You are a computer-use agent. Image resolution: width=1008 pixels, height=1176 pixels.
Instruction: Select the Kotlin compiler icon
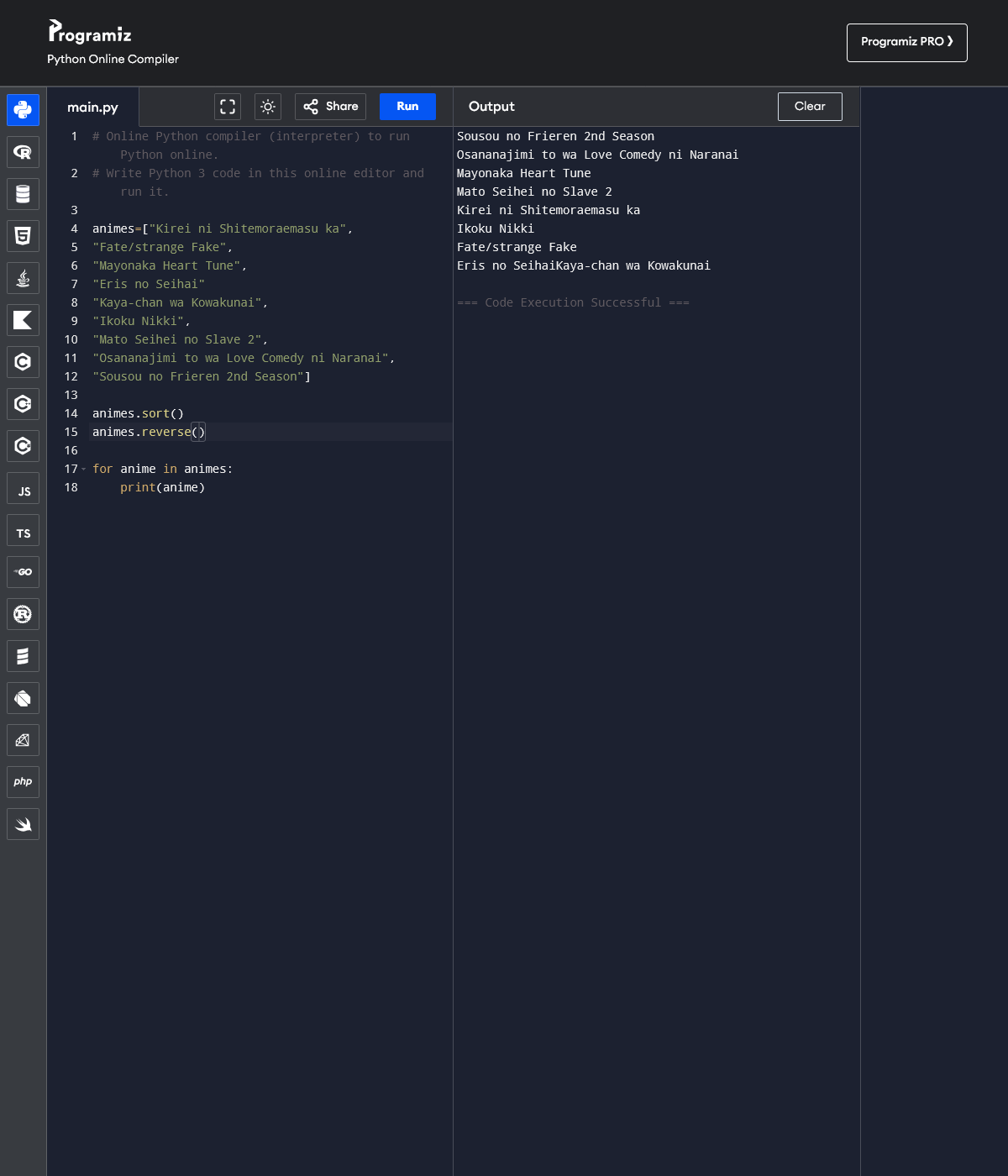point(23,320)
